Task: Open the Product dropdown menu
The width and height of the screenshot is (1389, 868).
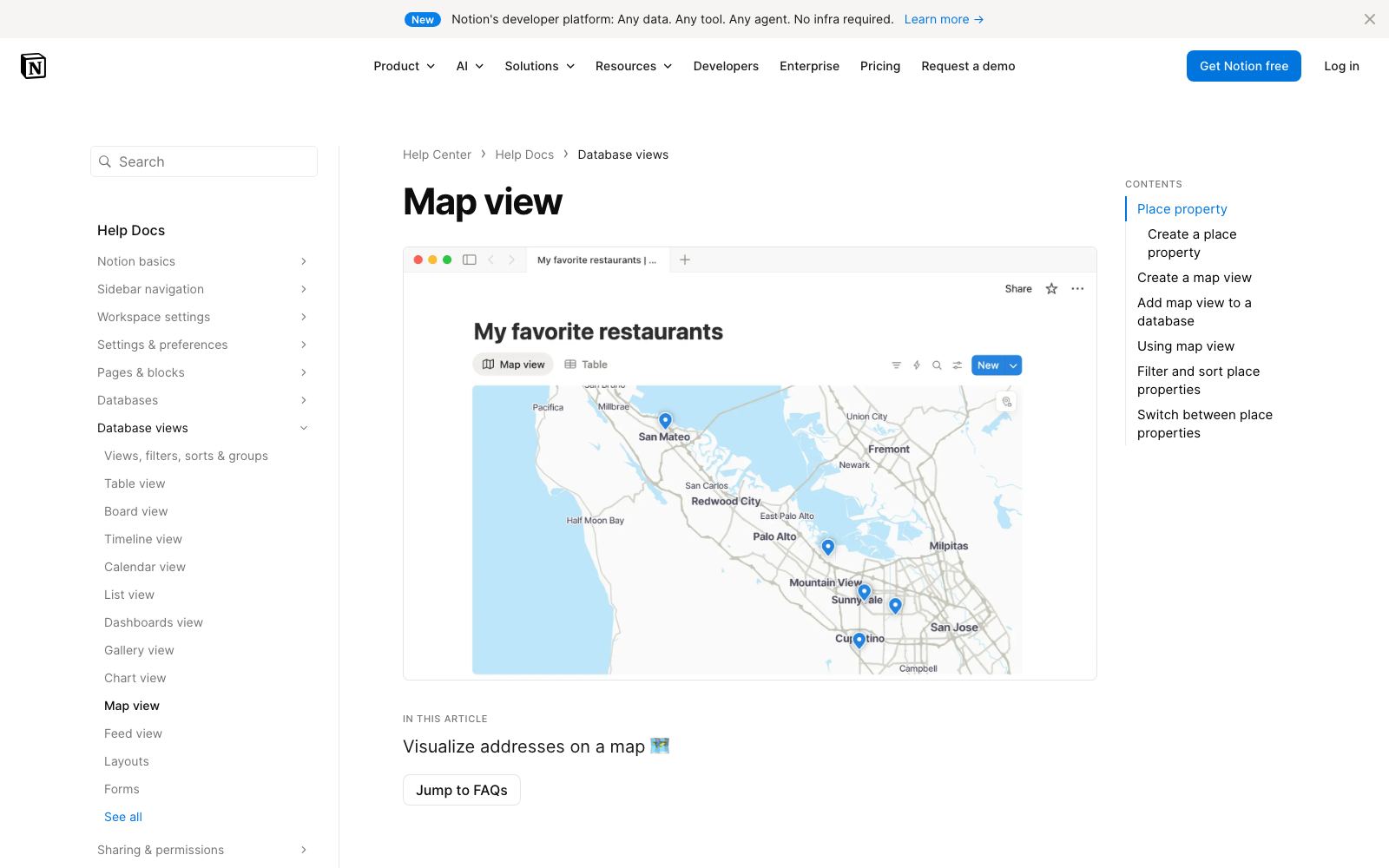Action: coord(405,66)
